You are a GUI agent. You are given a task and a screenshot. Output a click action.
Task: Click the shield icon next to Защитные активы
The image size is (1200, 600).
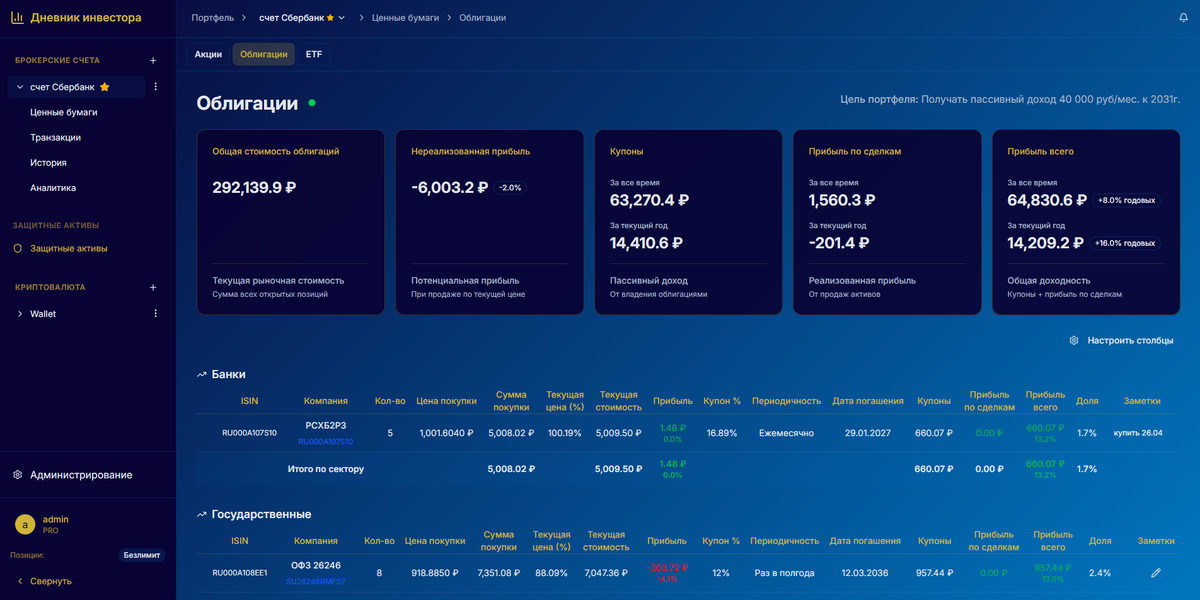(16, 247)
